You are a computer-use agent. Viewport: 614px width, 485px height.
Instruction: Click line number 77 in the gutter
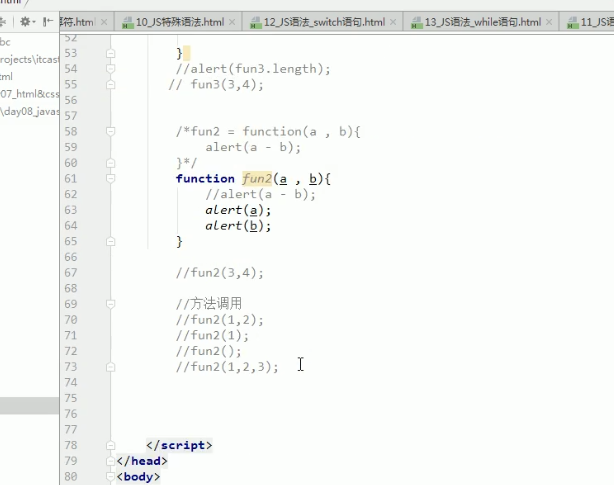[71, 429]
